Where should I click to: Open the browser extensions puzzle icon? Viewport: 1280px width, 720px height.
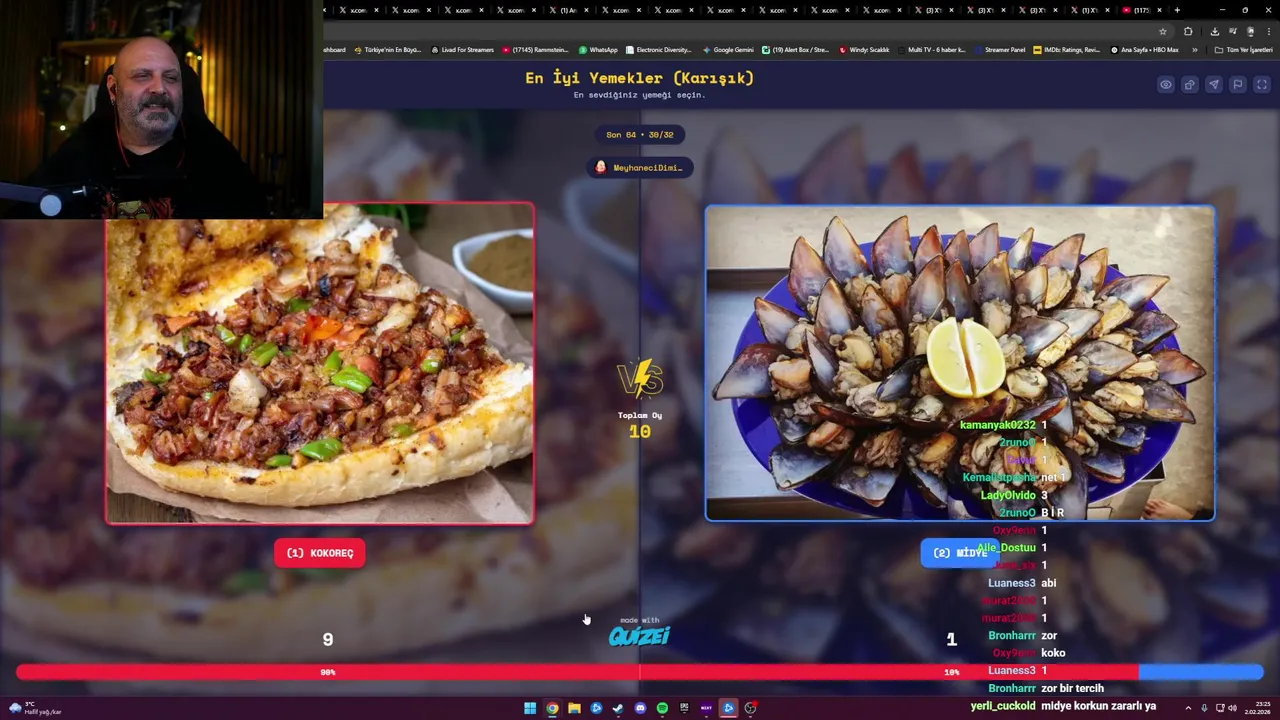click(x=1188, y=31)
